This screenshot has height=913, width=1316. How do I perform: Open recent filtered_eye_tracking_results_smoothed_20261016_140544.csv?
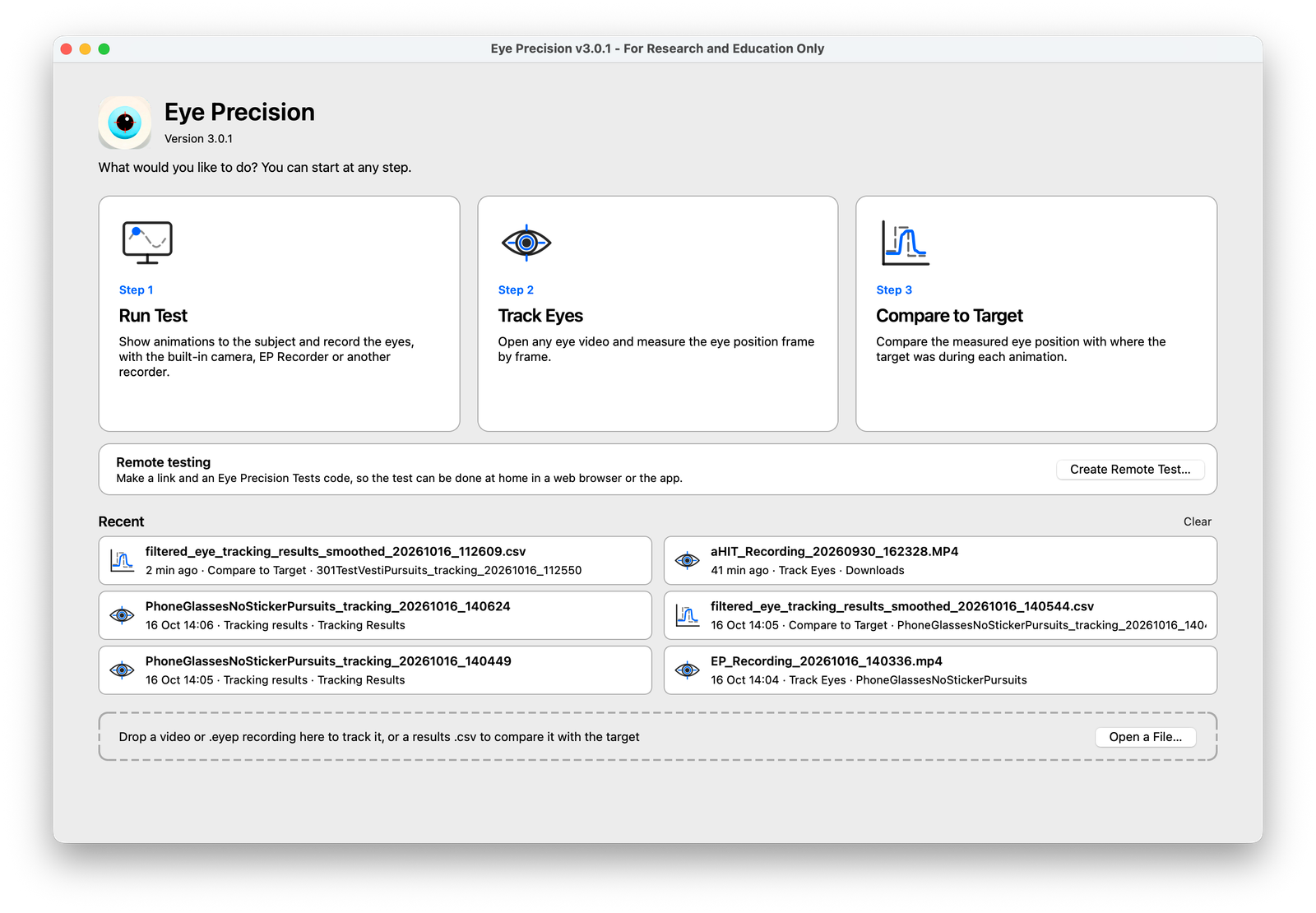click(x=940, y=615)
